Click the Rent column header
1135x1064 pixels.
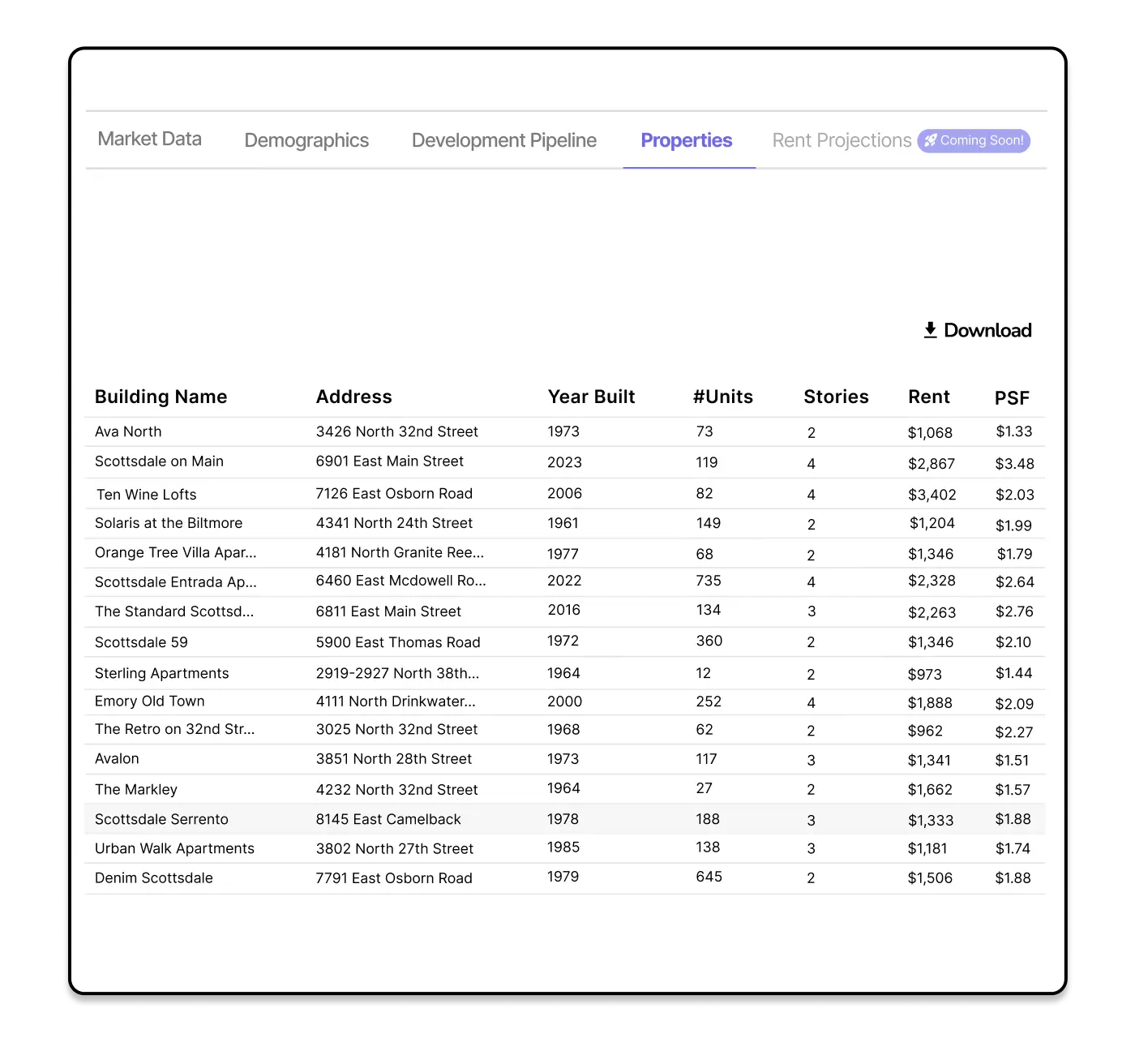pyautogui.click(x=929, y=397)
